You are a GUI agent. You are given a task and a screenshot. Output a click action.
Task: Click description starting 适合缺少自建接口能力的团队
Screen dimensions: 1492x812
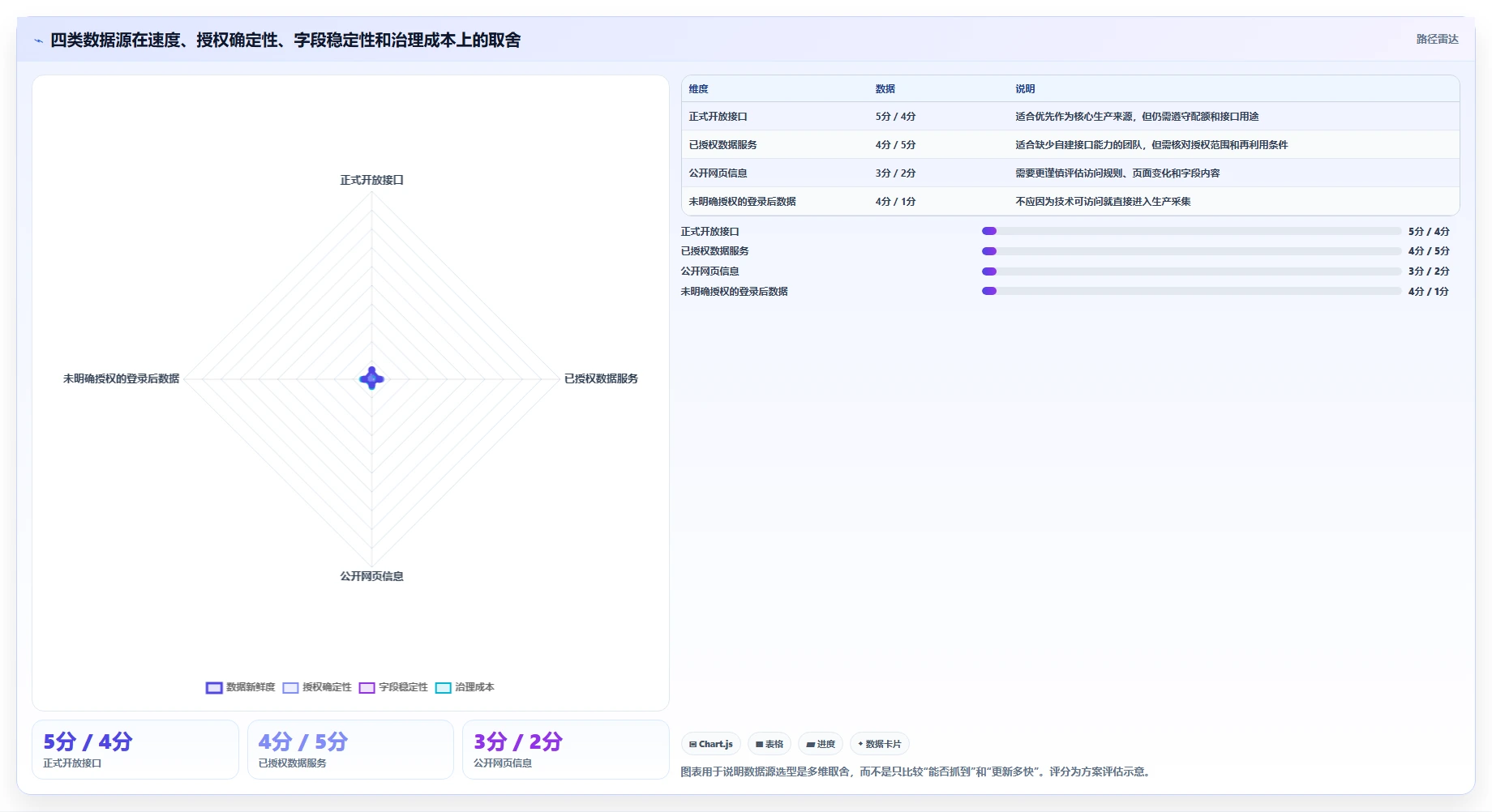pos(1151,145)
